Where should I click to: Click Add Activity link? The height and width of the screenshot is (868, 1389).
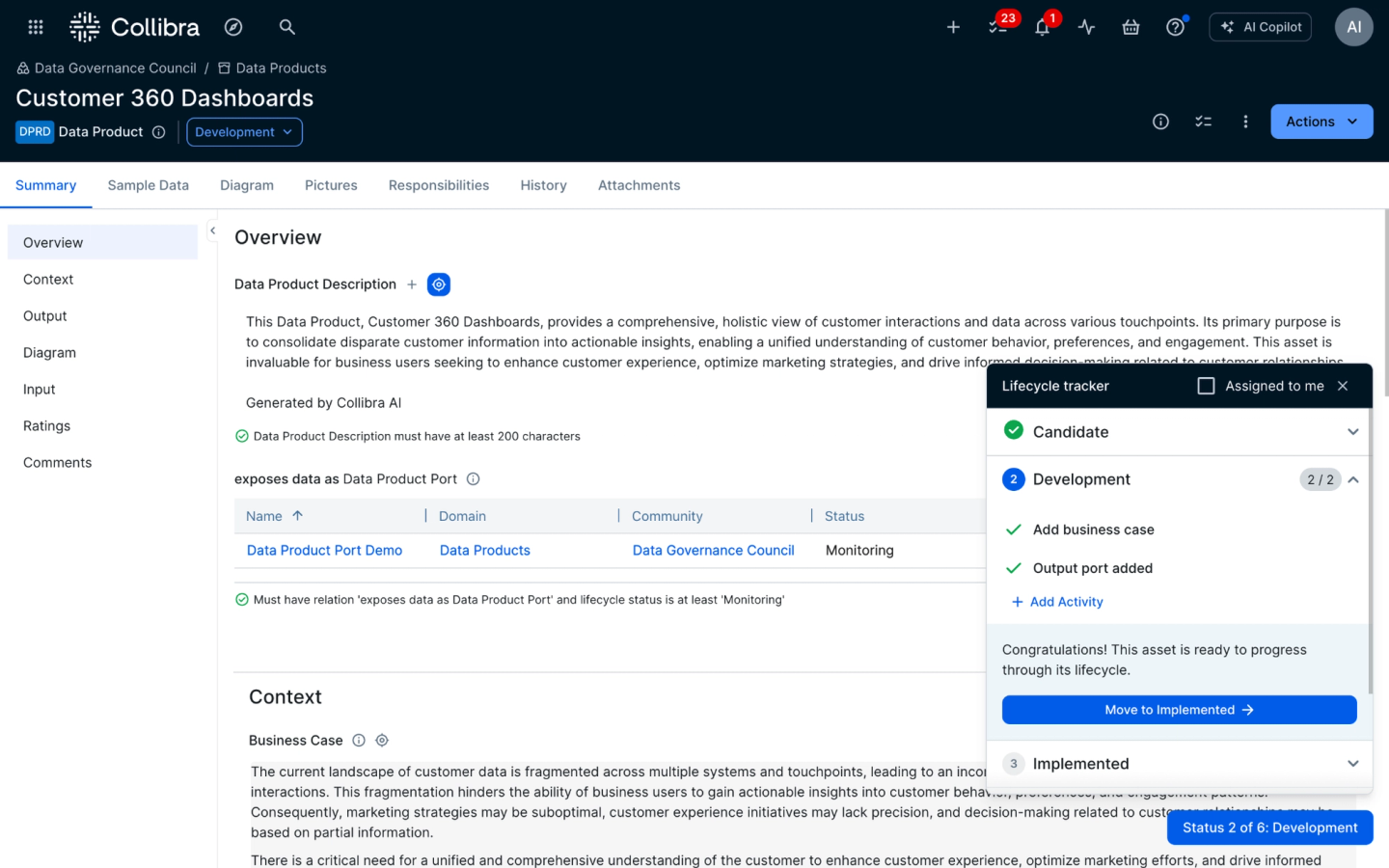pos(1057,602)
